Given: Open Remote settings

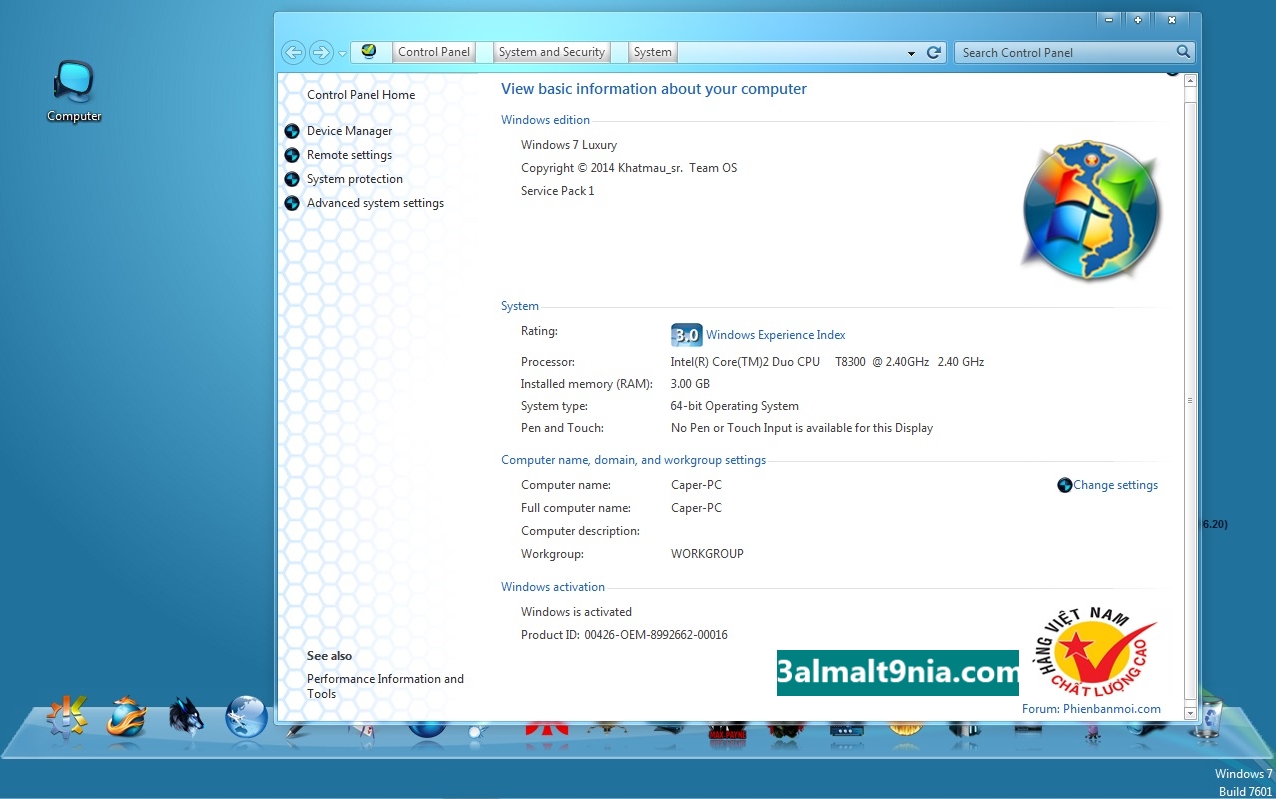Looking at the screenshot, I should pos(349,155).
